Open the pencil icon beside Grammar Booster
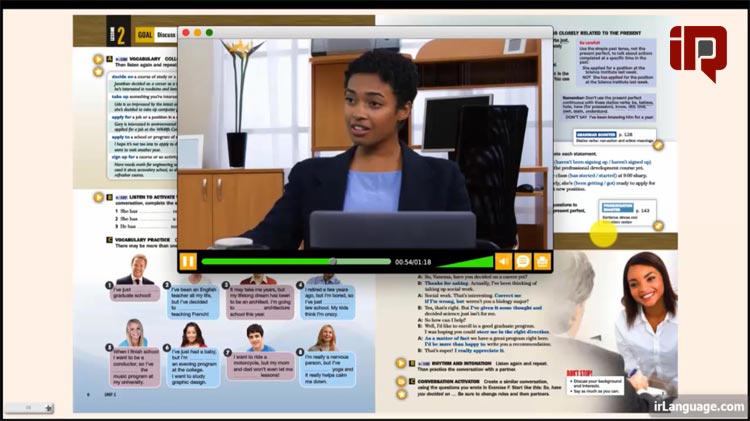Screen dimensions: 750x421 (x=659, y=145)
